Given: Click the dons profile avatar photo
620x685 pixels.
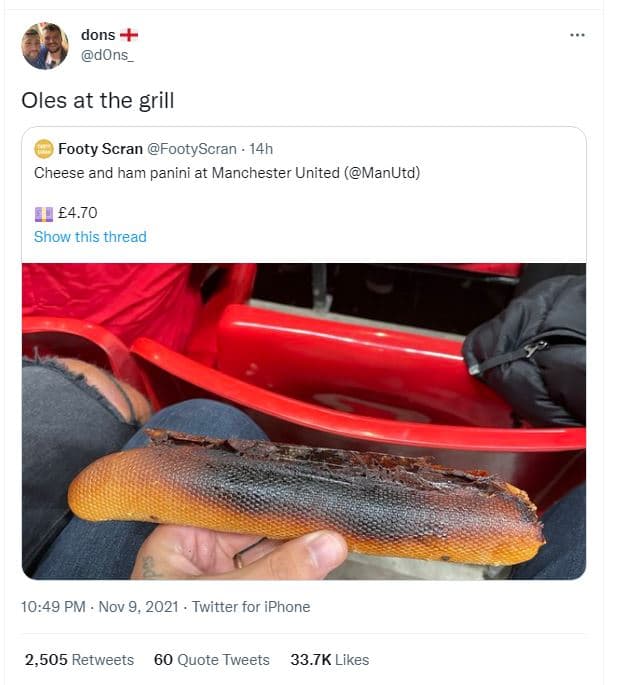Looking at the screenshot, I should [x=45, y=46].
